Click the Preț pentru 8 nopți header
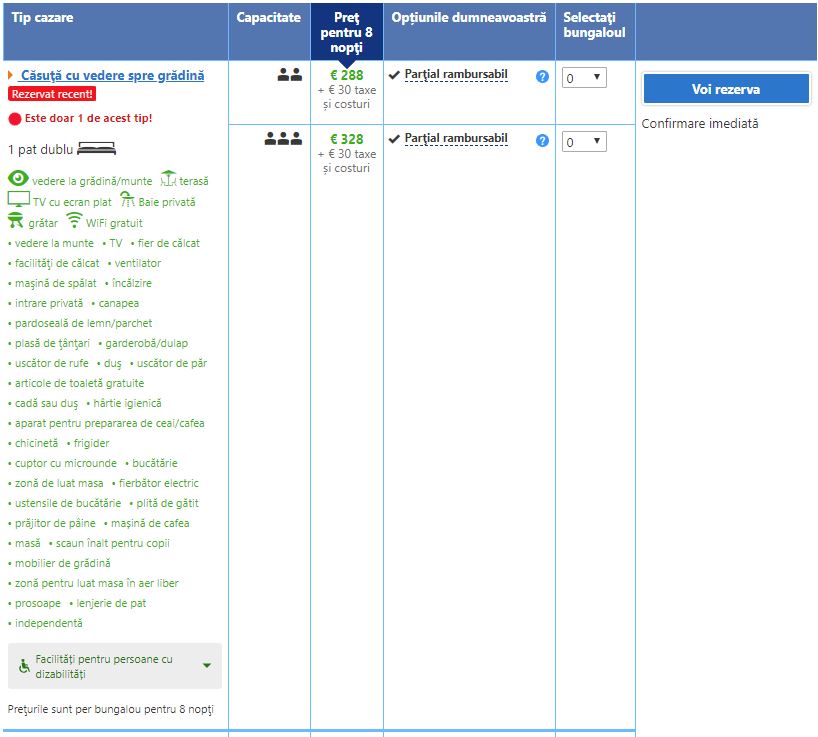The height and width of the screenshot is (737, 818). tap(346, 32)
